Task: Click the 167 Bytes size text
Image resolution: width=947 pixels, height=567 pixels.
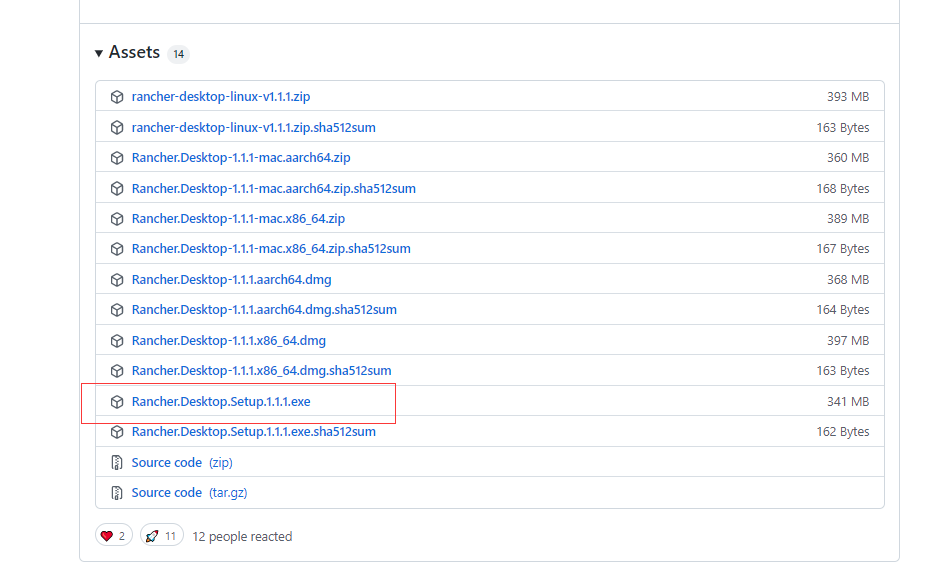Action: pos(843,249)
